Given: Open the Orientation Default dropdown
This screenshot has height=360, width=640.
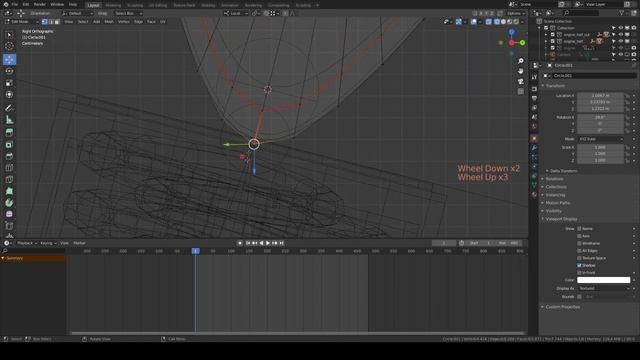Looking at the screenshot, I should [x=78, y=13].
